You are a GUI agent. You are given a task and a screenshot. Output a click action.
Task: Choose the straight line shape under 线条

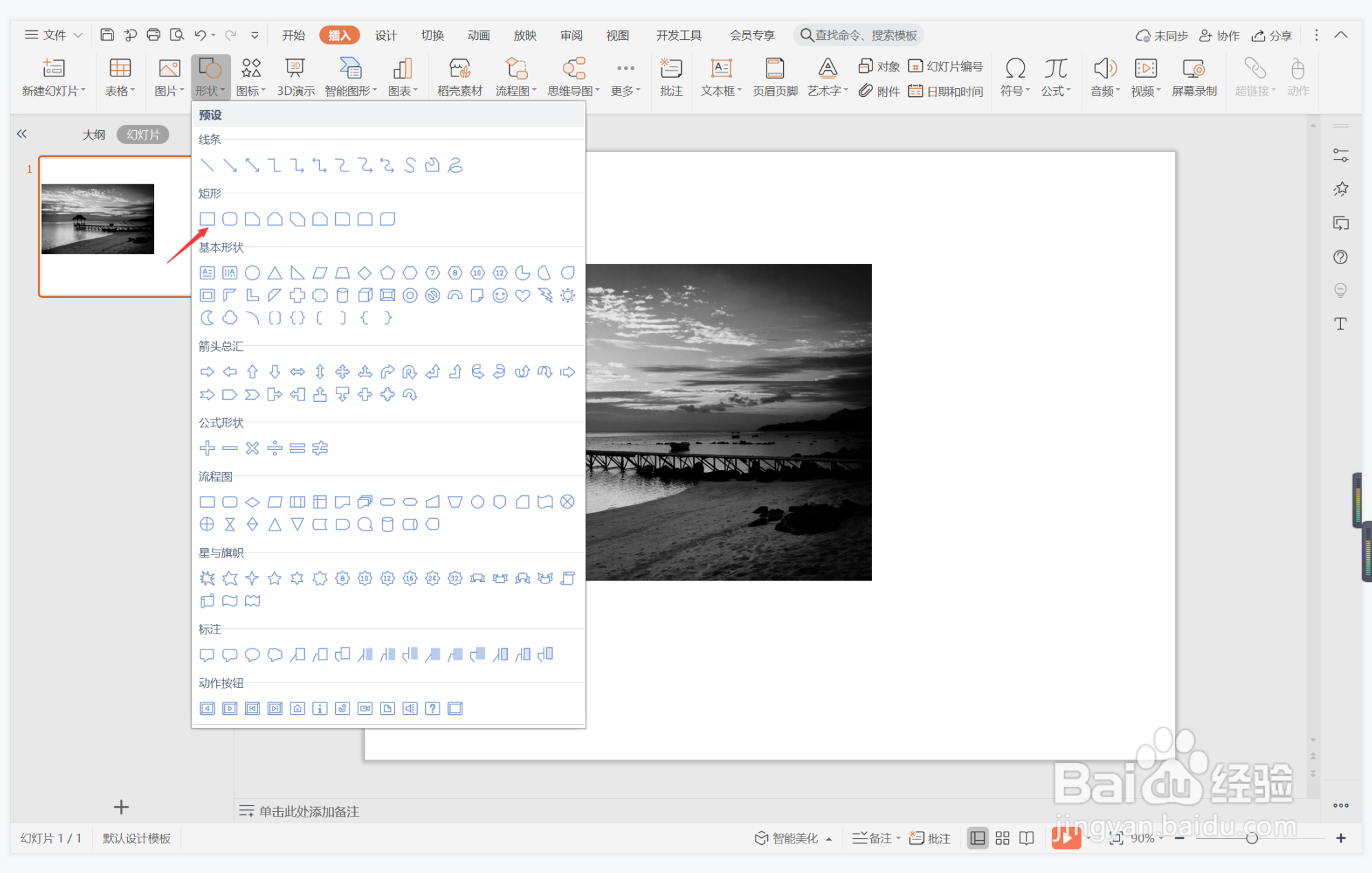tap(207, 165)
